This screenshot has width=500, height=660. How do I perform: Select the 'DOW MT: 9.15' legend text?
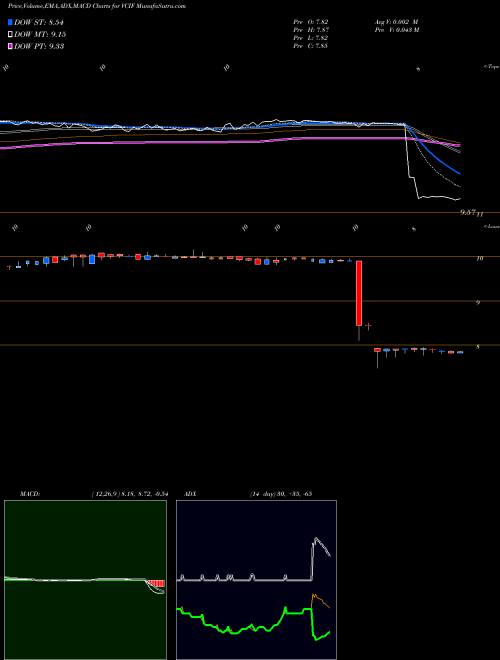coord(40,34)
